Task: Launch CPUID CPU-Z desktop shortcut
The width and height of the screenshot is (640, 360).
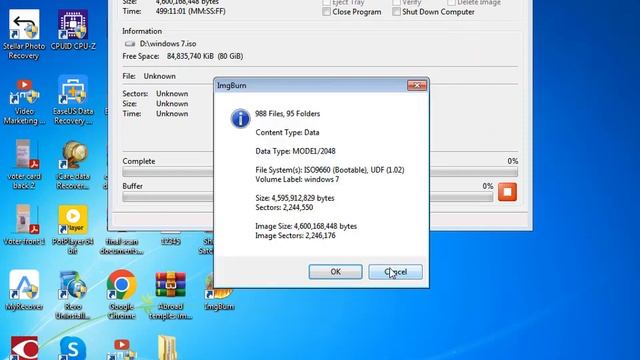Action: click(73, 29)
